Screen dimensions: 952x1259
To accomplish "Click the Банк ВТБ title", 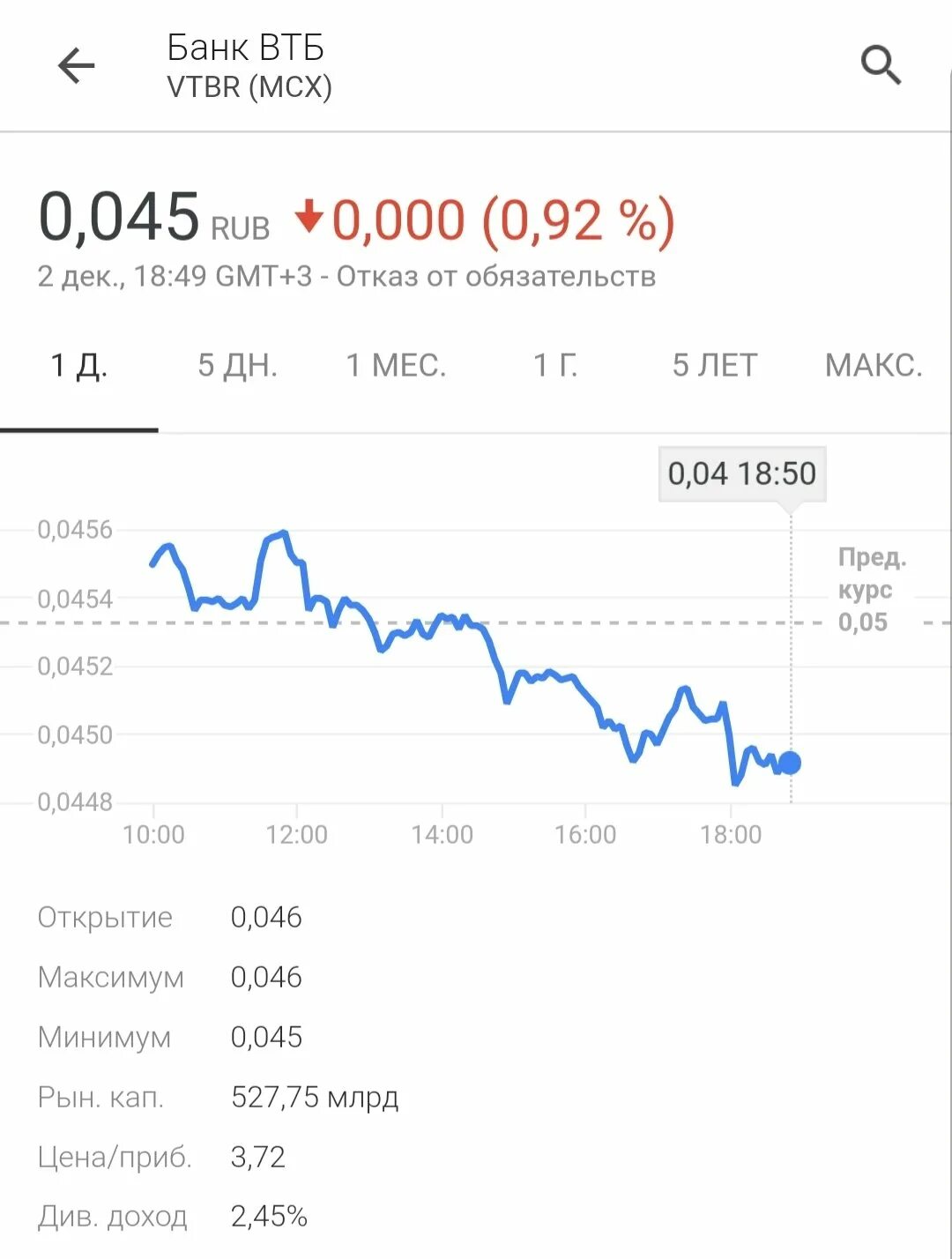I will pyautogui.click(x=246, y=48).
